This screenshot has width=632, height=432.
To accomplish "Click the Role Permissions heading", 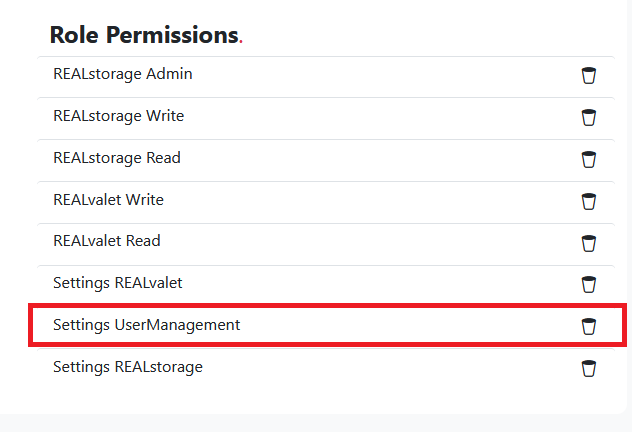I will pyautogui.click(x=146, y=35).
